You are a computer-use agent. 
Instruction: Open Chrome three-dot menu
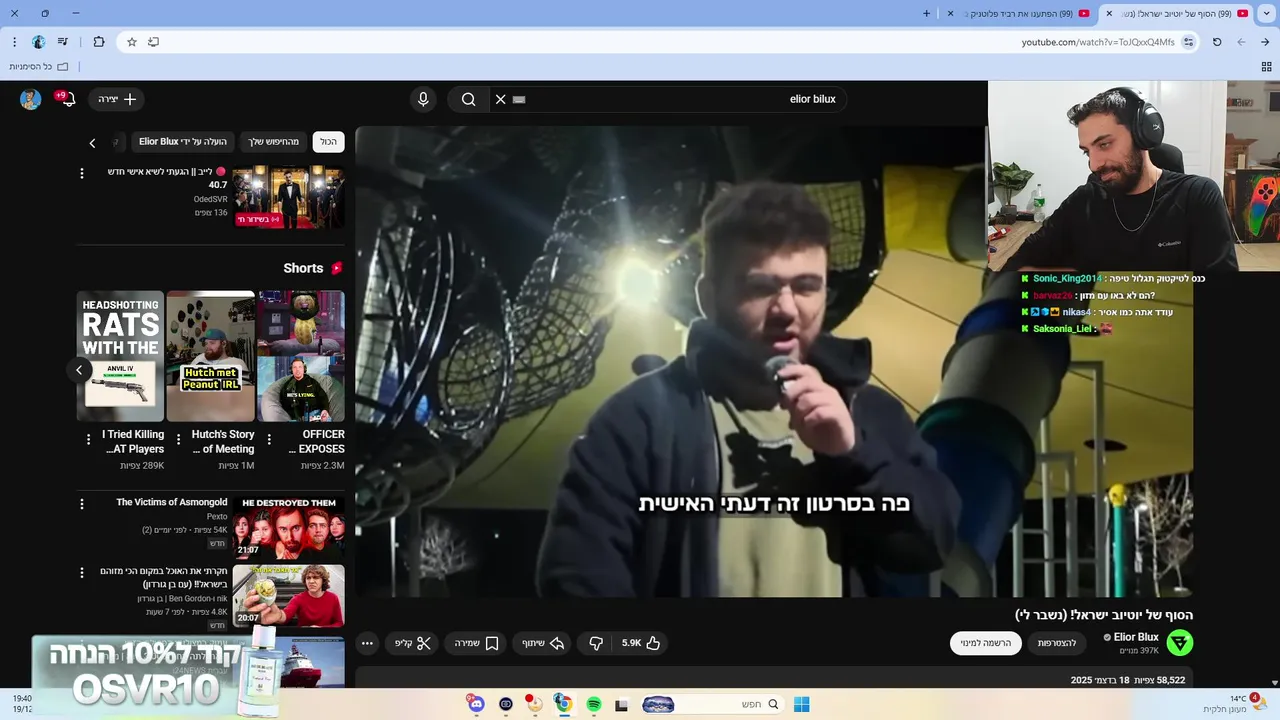click(x=14, y=42)
